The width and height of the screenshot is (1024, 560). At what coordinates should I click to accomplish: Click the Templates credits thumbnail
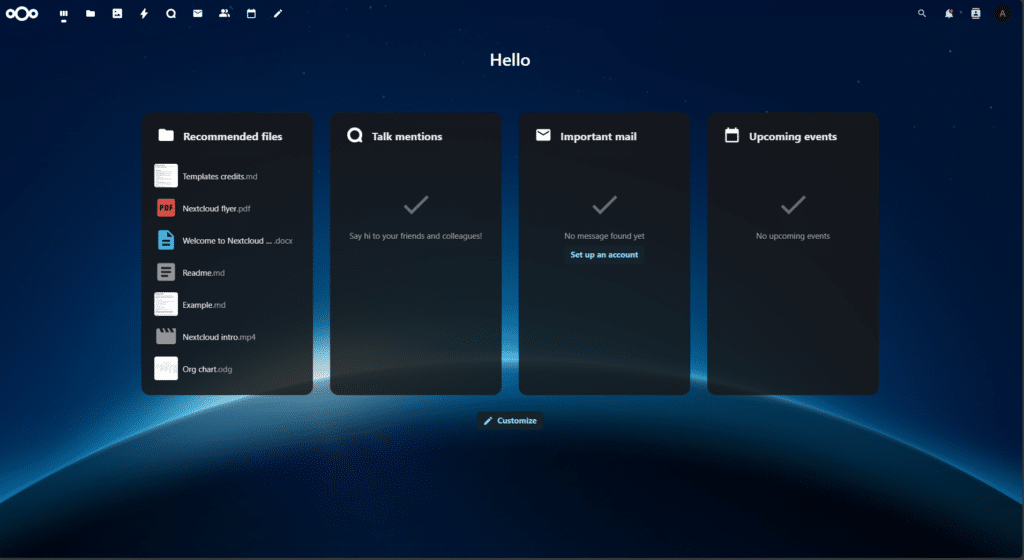(x=166, y=176)
